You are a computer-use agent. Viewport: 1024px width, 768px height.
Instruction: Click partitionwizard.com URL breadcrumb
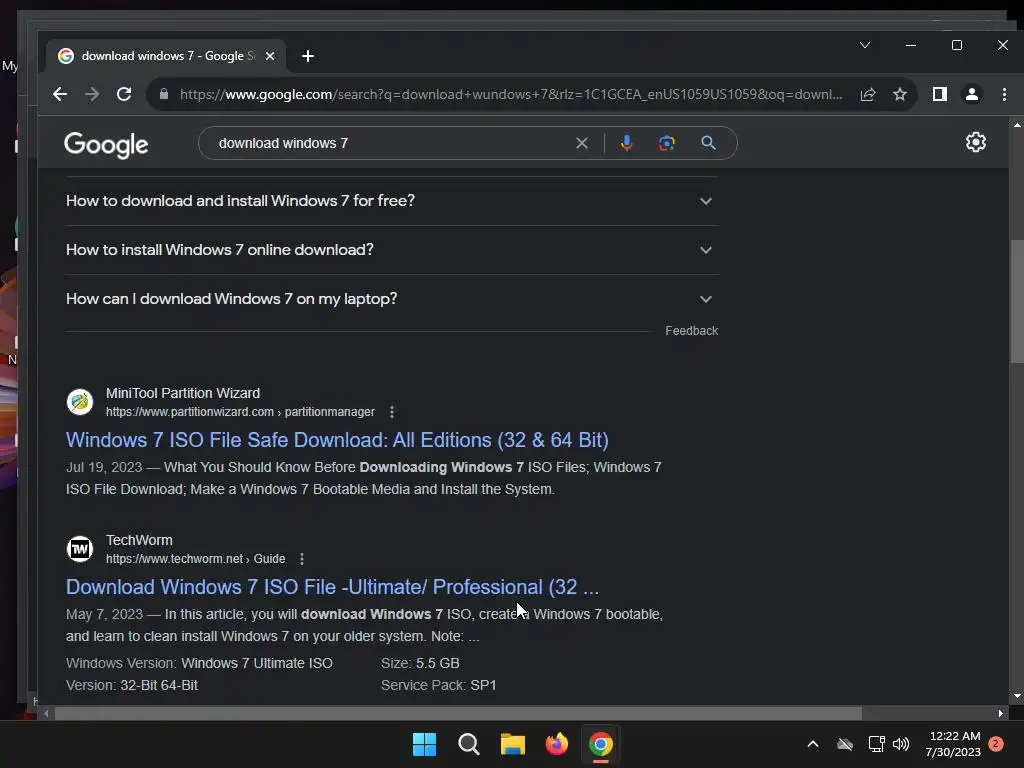click(240, 412)
